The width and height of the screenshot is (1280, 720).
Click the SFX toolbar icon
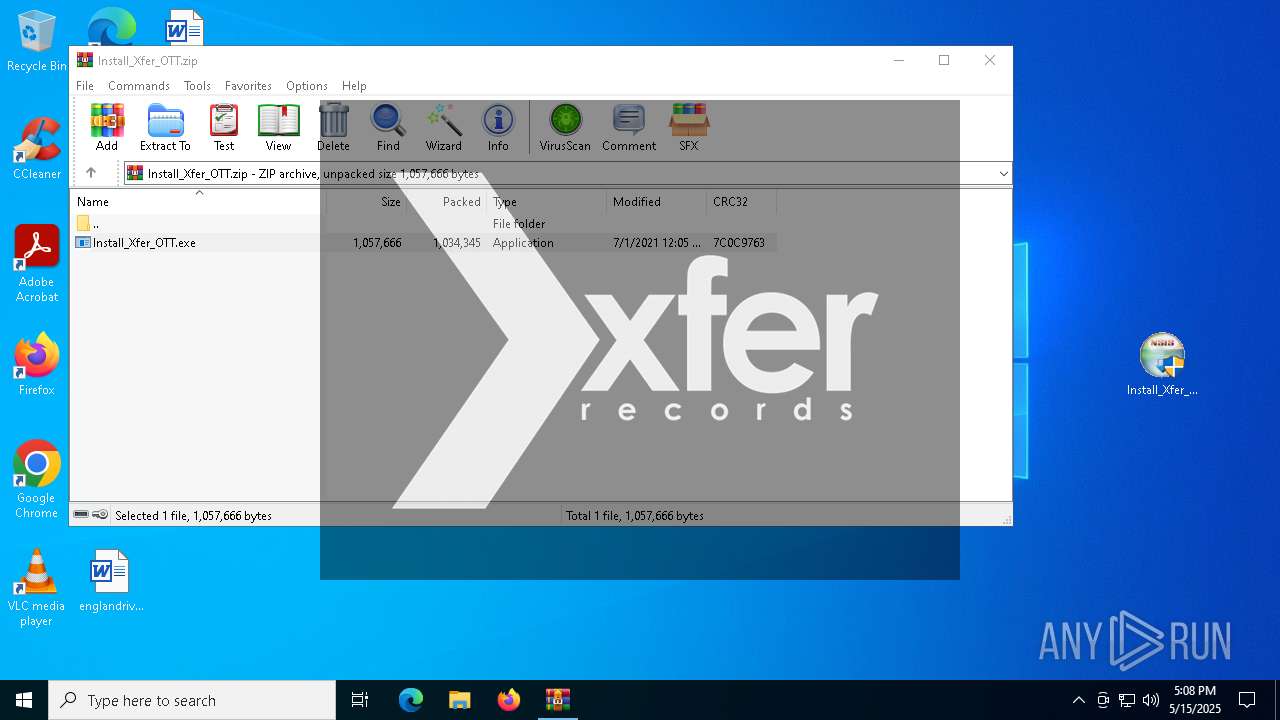pos(689,127)
